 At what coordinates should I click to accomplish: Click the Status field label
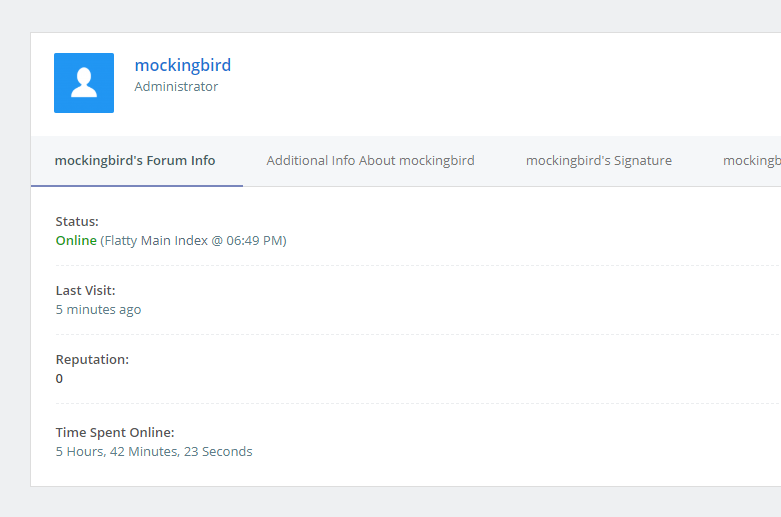pos(77,221)
